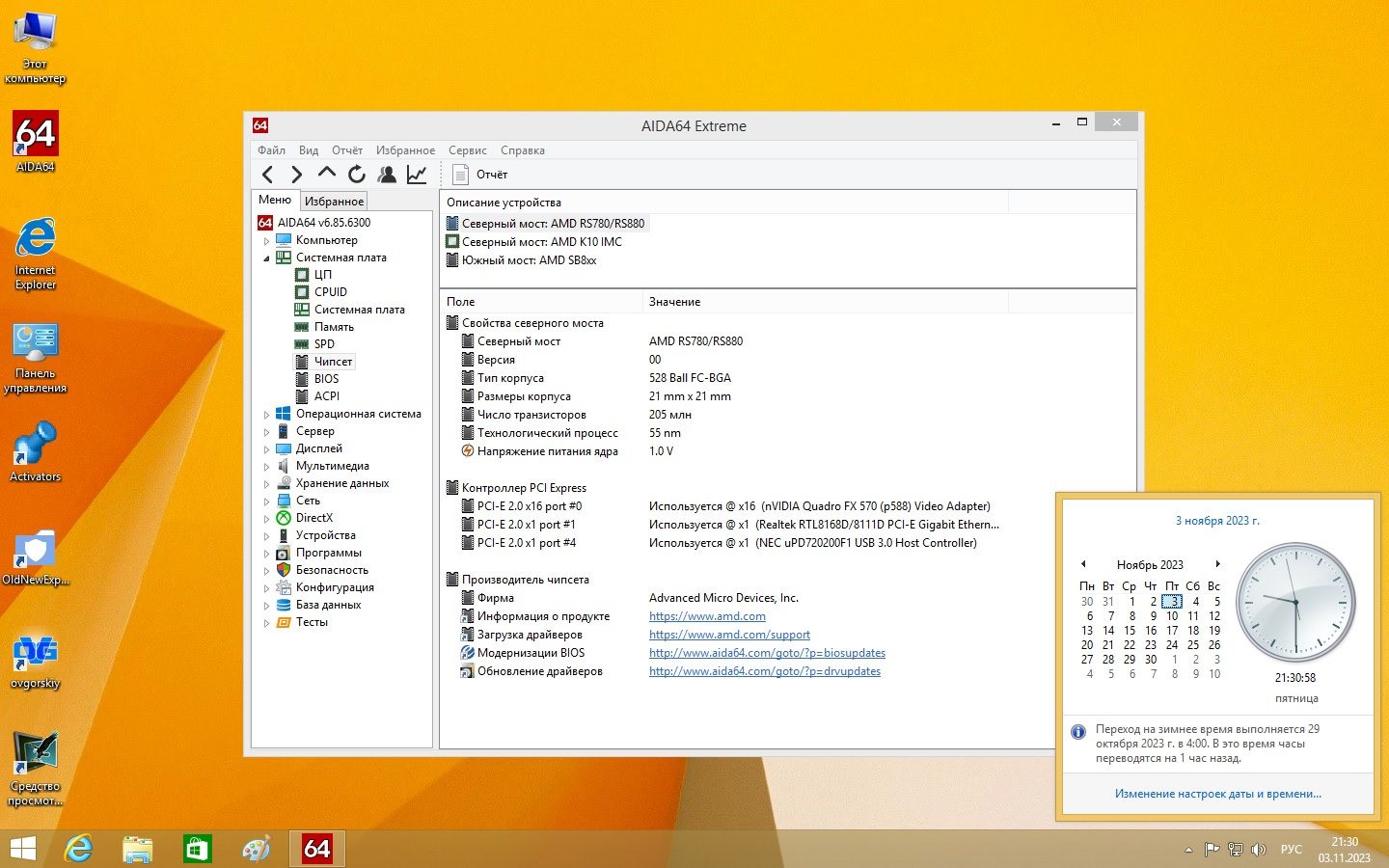Open the graph chart toolbar icon
Screen dimensions: 1389x868
click(417, 175)
